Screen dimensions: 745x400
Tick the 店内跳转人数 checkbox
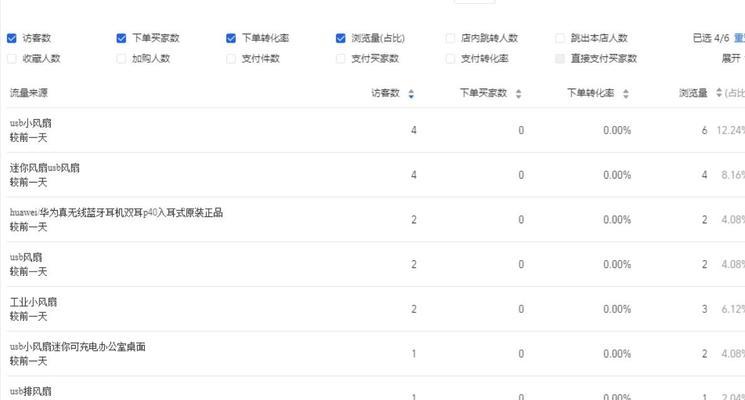[x=450, y=38]
